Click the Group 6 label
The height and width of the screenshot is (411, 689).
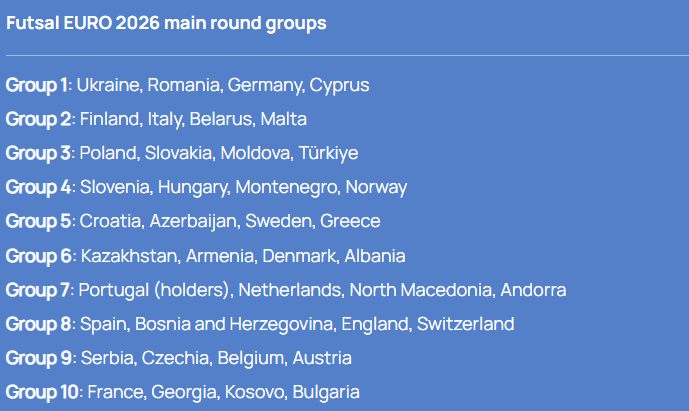click(x=39, y=256)
